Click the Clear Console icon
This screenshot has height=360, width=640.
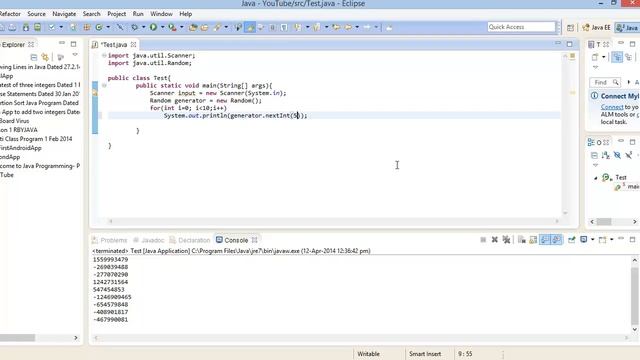coord(522,240)
